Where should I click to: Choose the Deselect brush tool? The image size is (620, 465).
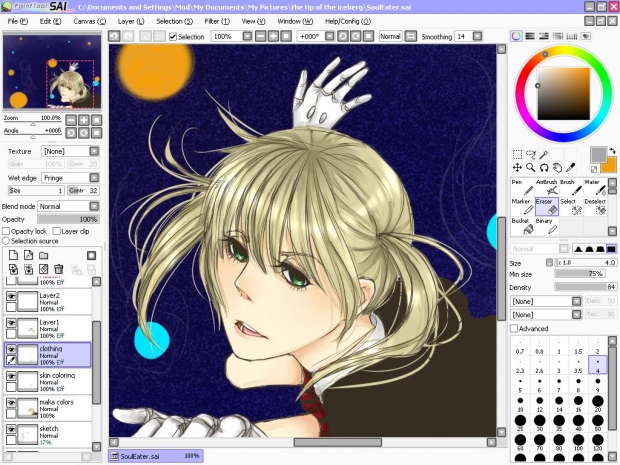595,207
